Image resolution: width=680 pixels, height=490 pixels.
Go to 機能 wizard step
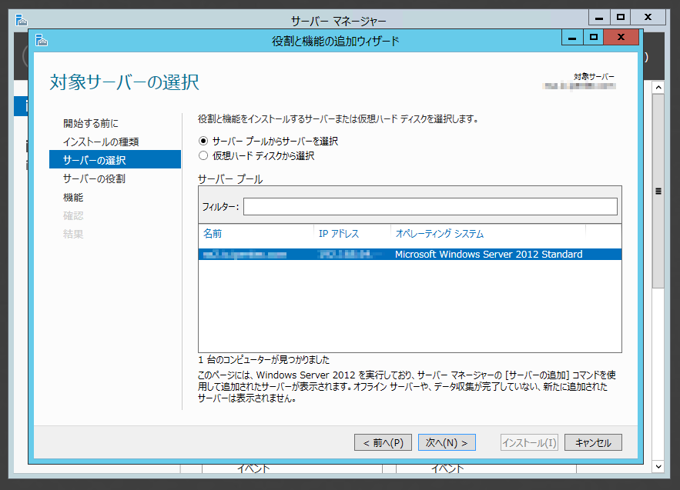pos(73,197)
